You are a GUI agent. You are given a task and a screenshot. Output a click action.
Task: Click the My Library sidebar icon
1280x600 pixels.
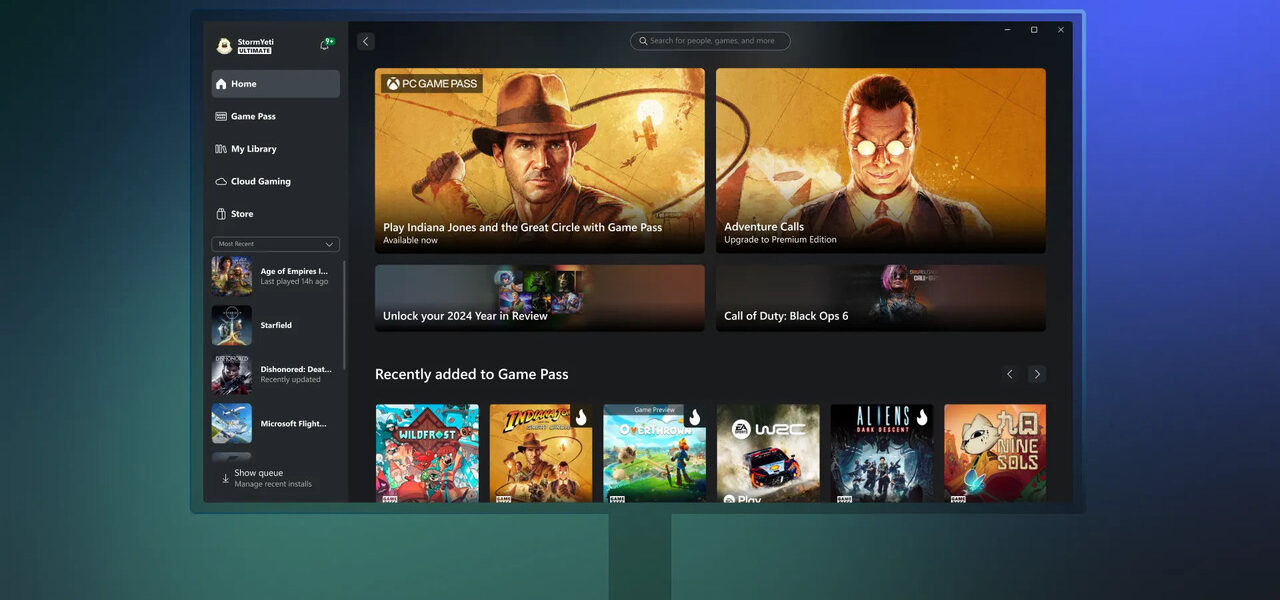pos(221,149)
